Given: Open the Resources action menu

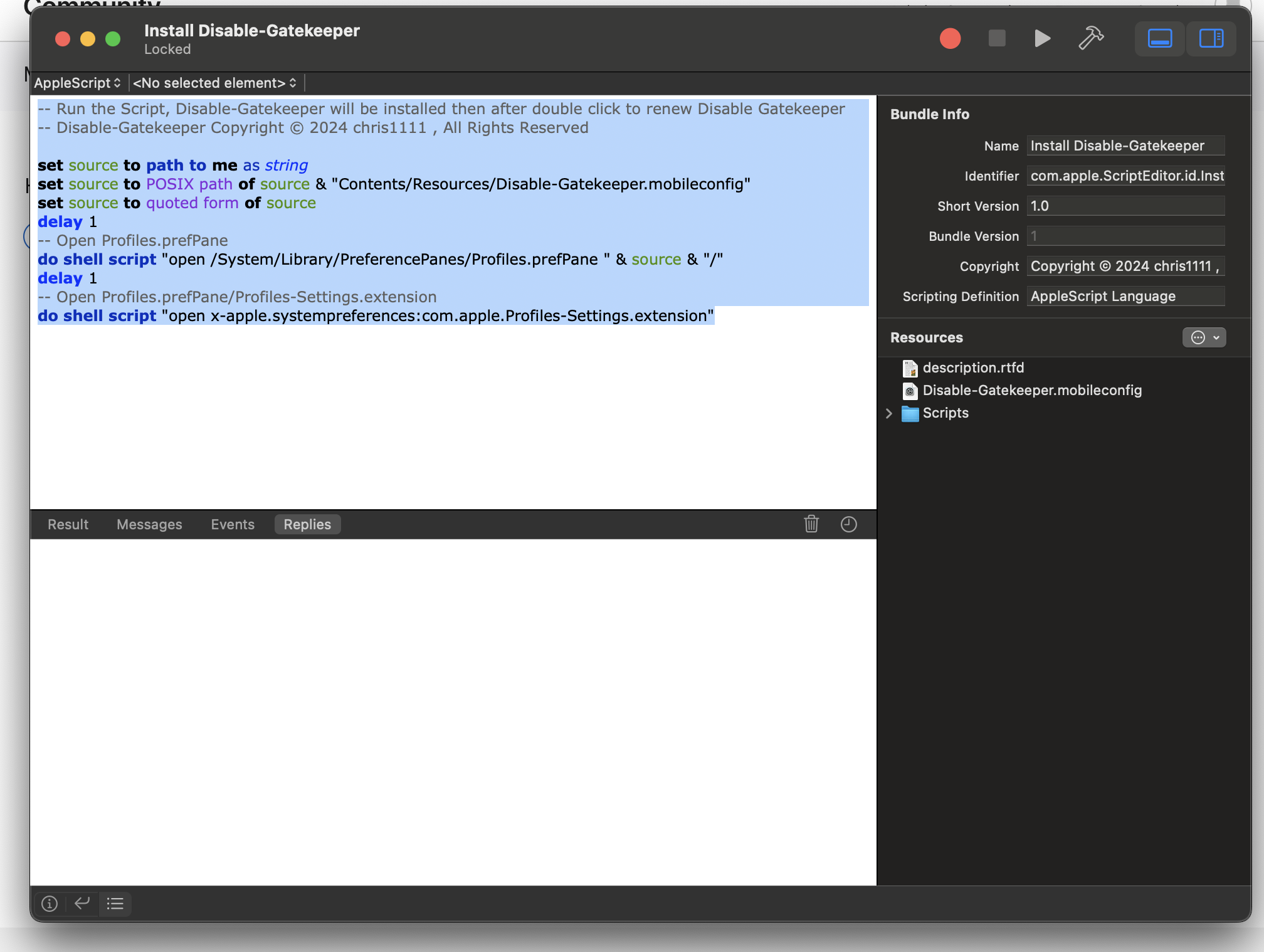Looking at the screenshot, I should (1204, 337).
